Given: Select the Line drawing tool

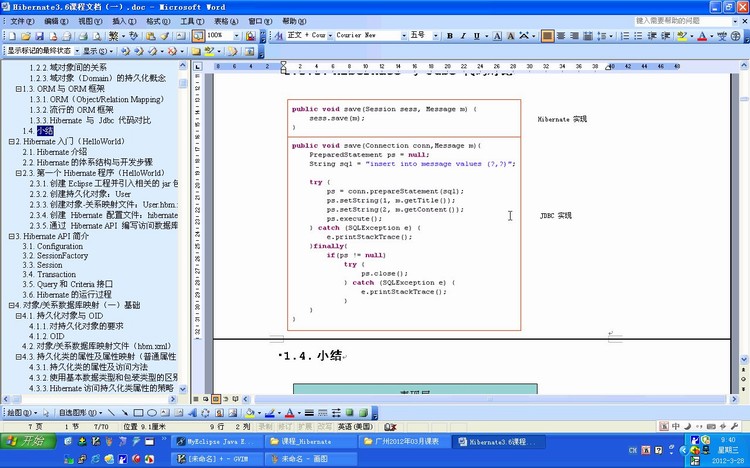Looking at the screenshot, I should [x=111, y=412].
